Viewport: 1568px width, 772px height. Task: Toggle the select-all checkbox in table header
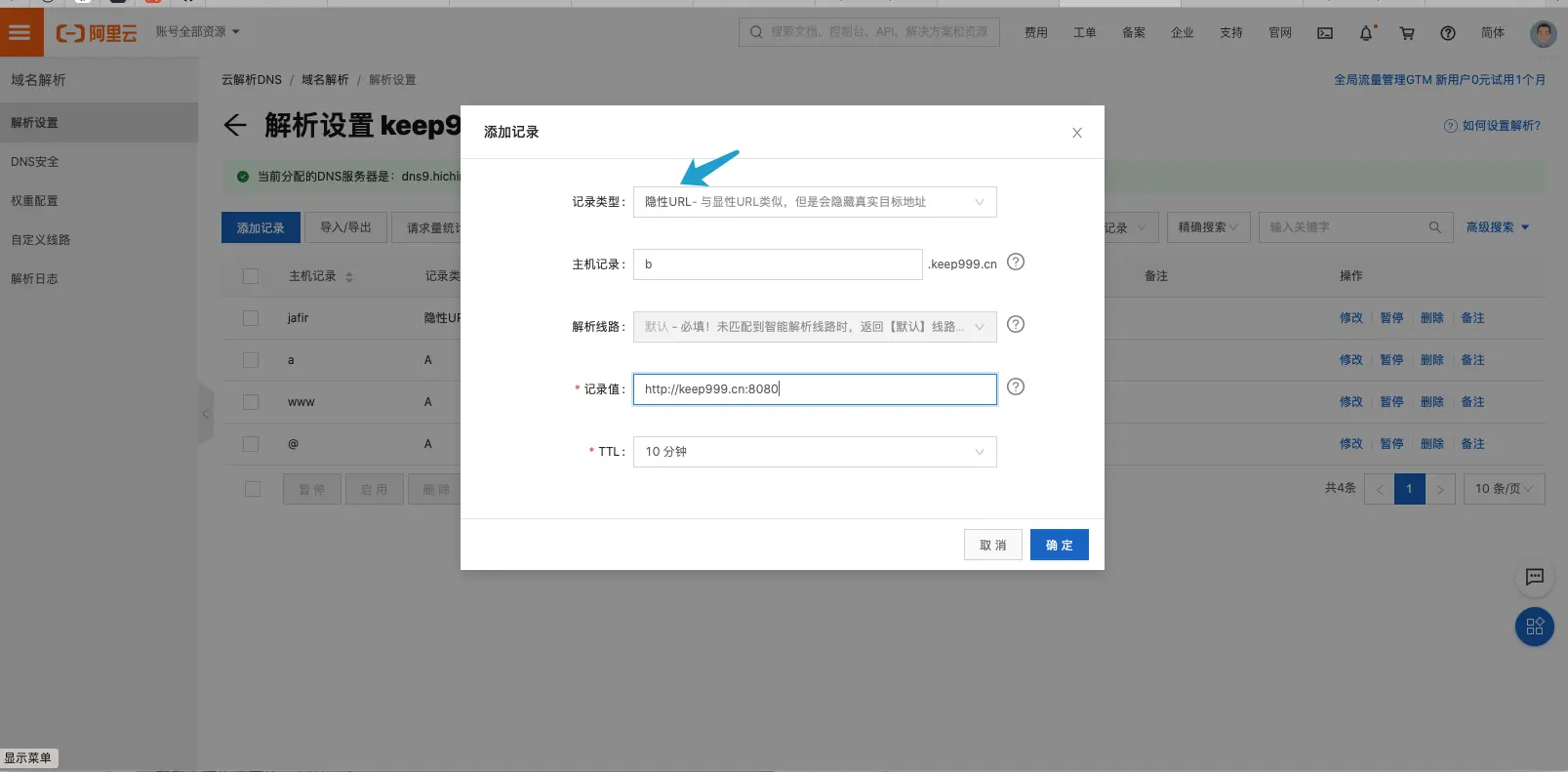pyautogui.click(x=251, y=276)
